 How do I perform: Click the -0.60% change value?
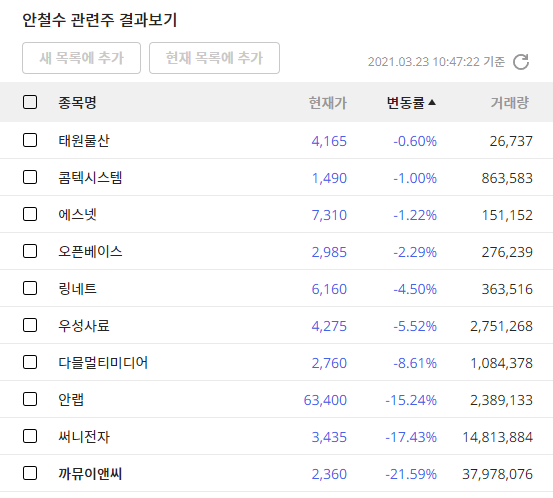click(415, 141)
